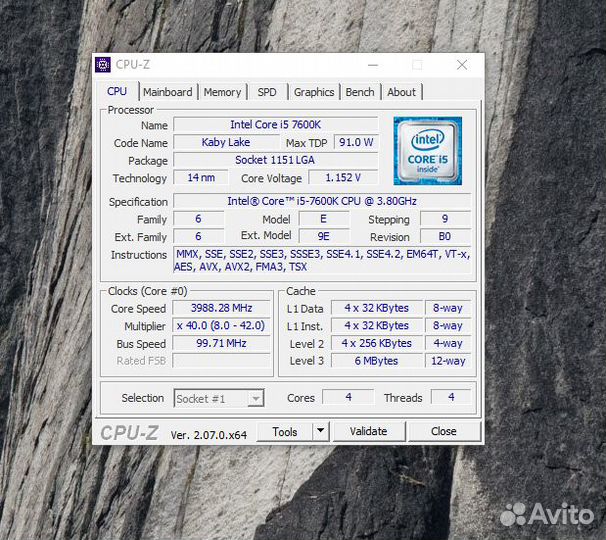The width and height of the screenshot is (606, 540).
Task: Switch to the Mainboard tab
Action: [168, 92]
